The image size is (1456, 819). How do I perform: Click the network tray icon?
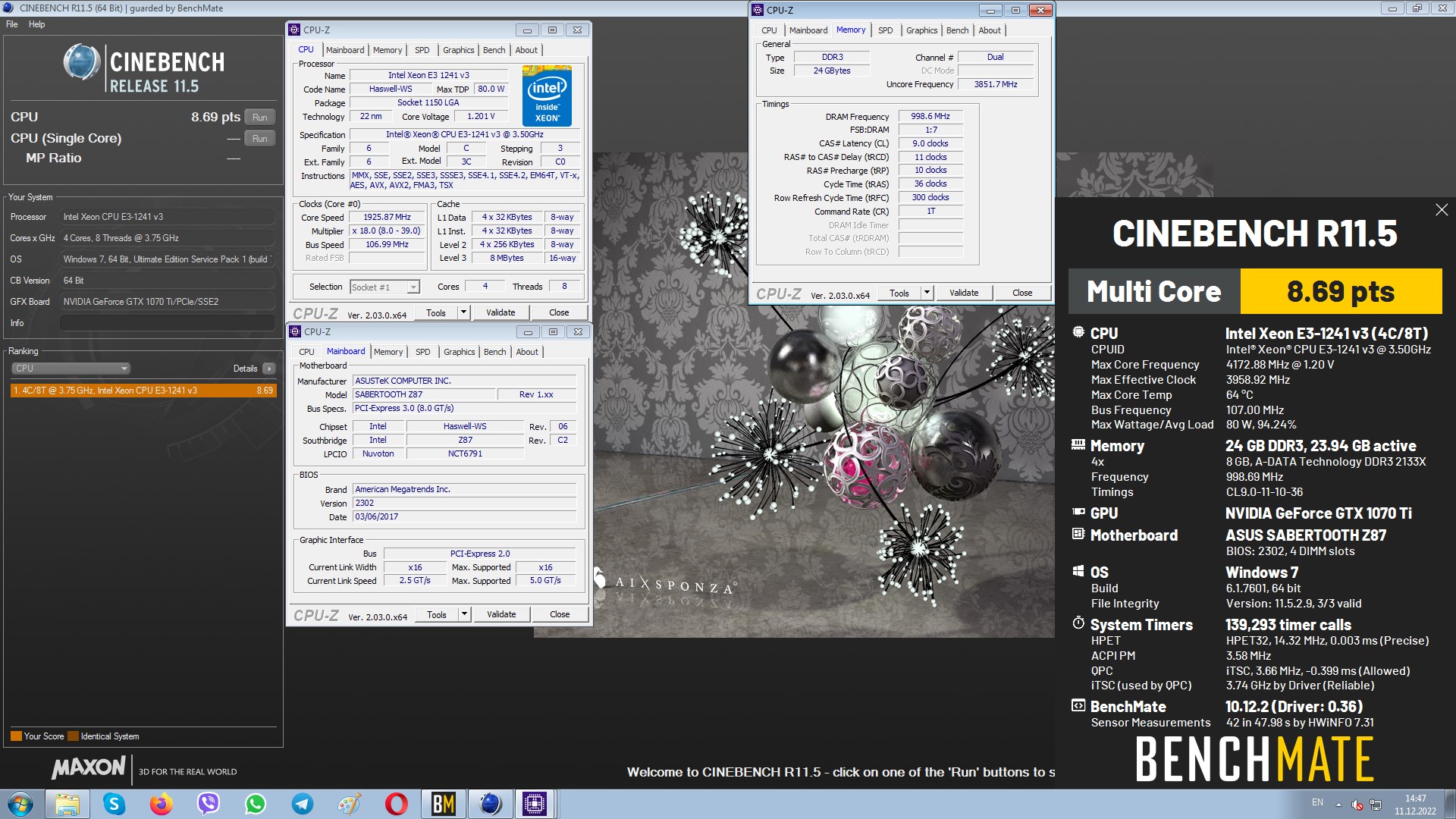[1375, 805]
